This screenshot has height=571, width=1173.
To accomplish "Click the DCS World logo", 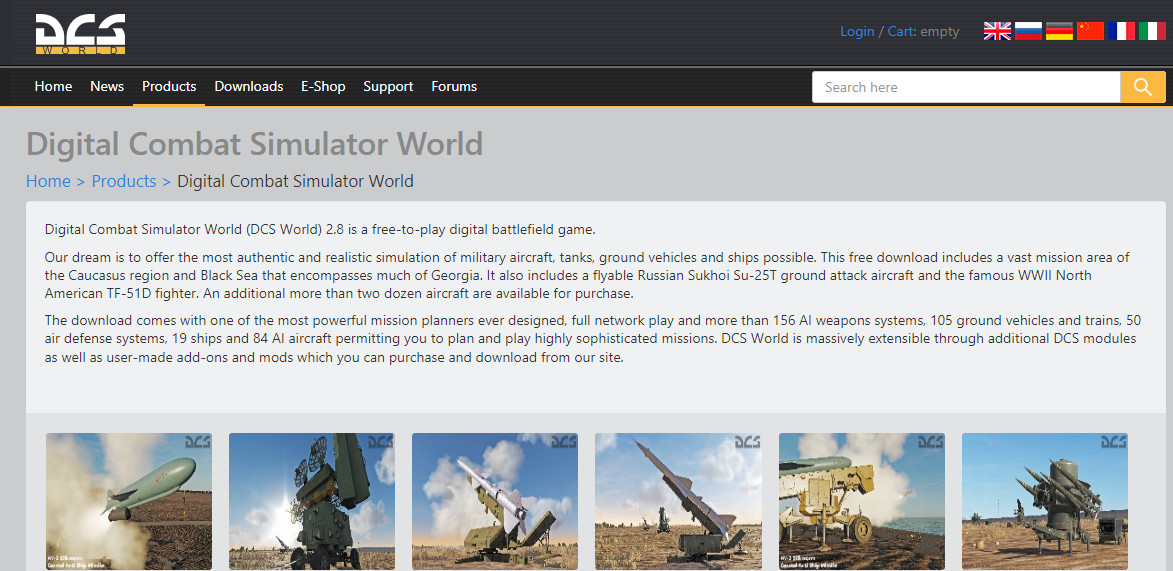I will [80, 34].
